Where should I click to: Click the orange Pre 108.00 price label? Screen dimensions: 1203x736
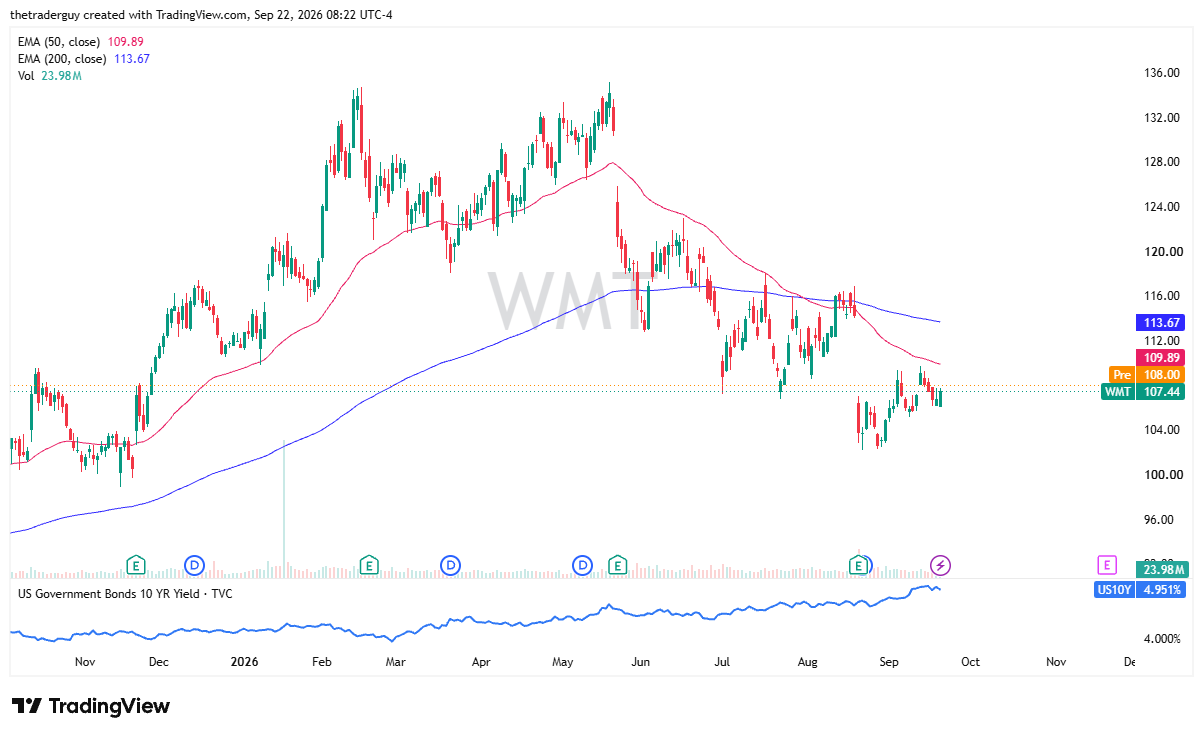click(1147, 374)
